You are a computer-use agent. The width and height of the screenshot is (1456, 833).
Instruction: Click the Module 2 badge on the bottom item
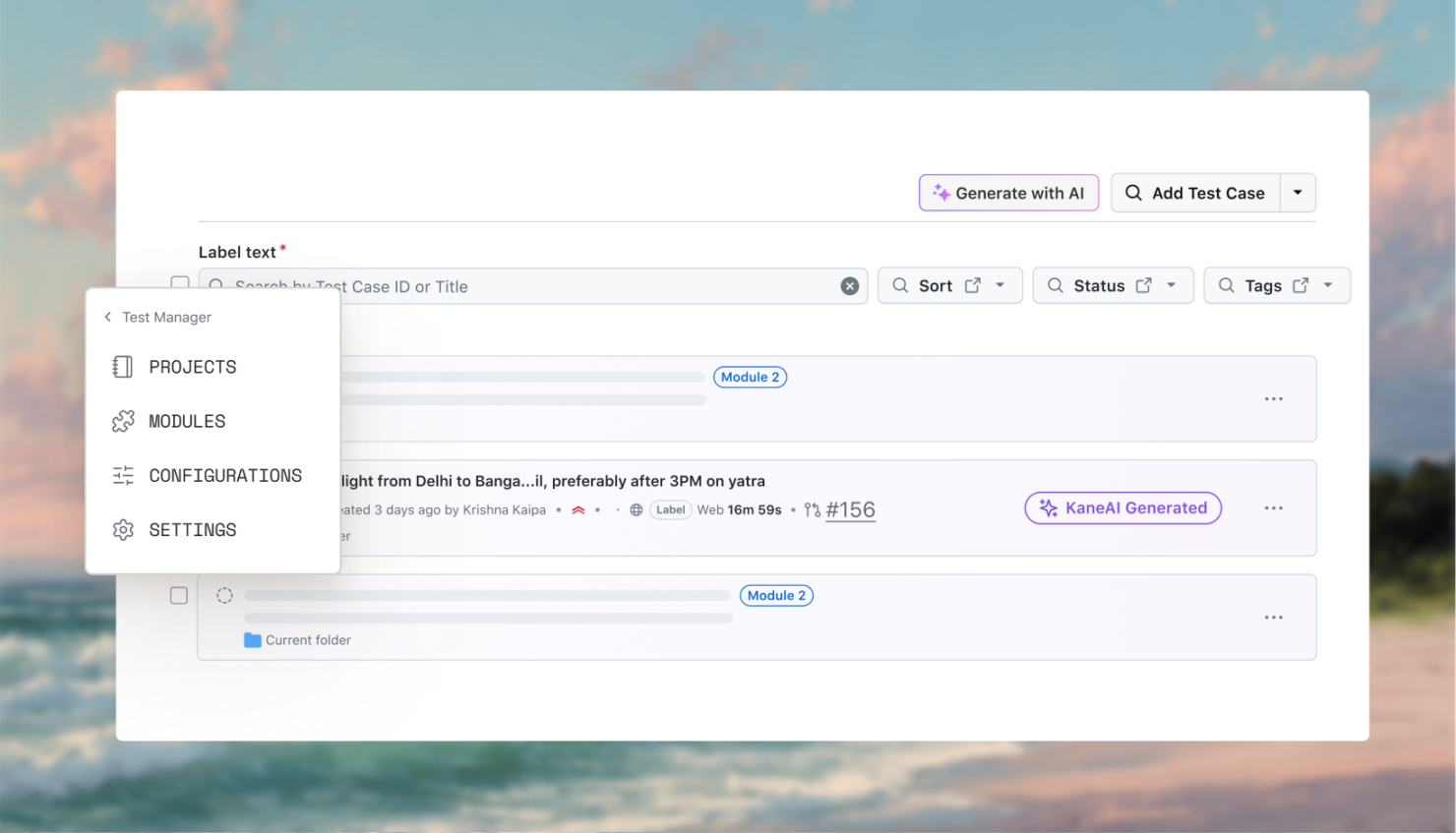coord(776,595)
